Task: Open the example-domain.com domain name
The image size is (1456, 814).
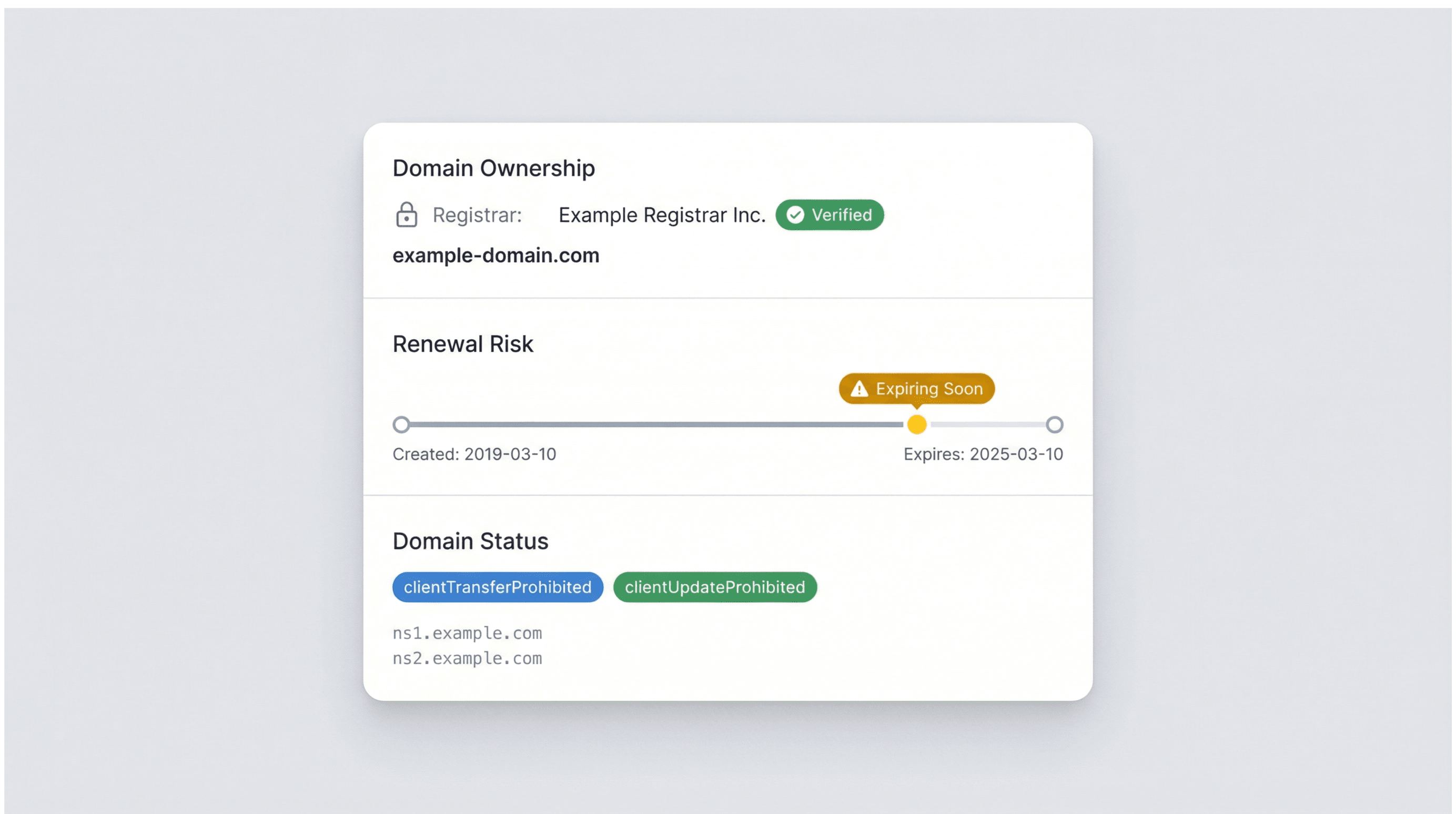Action: (496, 256)
